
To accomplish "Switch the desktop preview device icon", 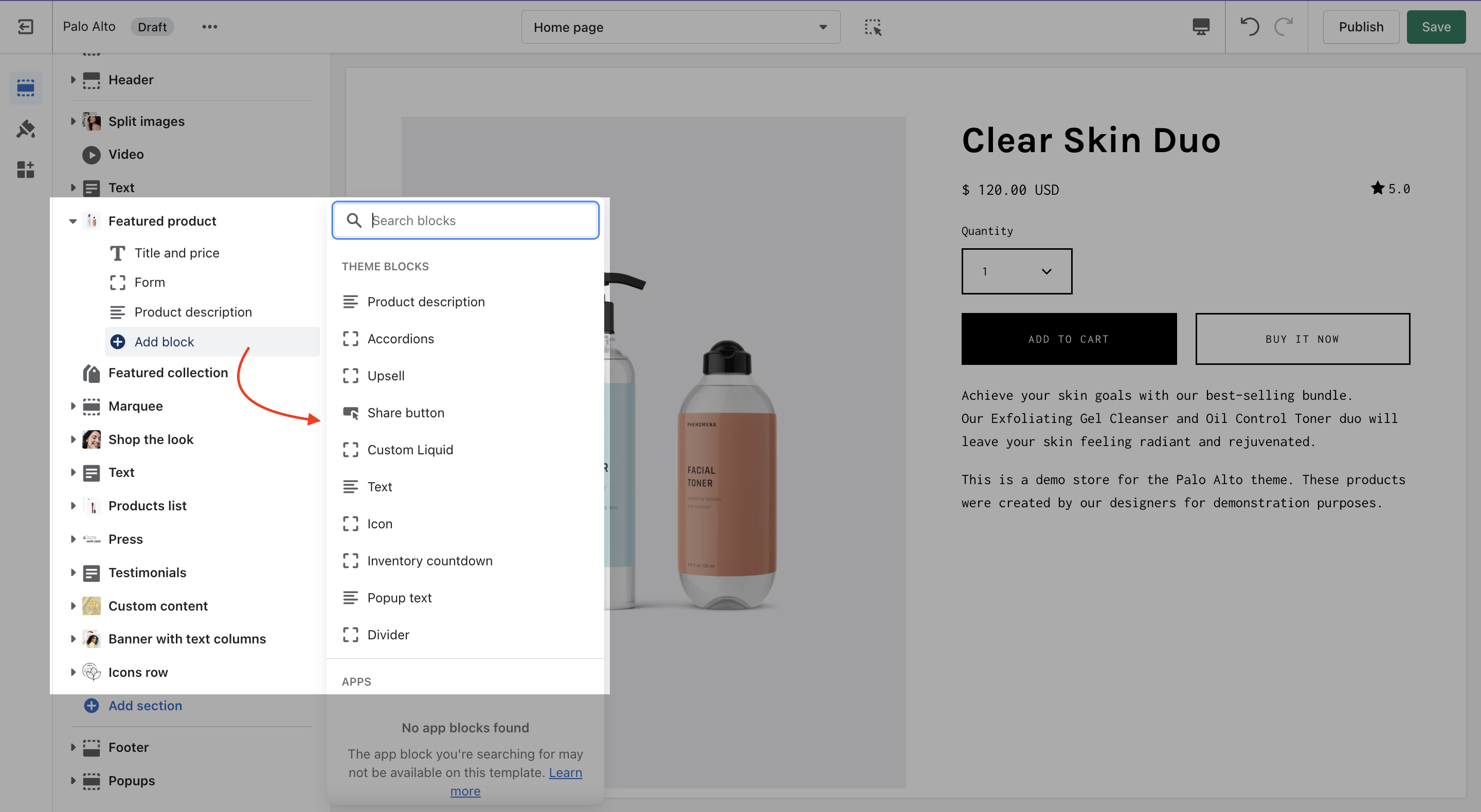I will (x=1200, y=26).
